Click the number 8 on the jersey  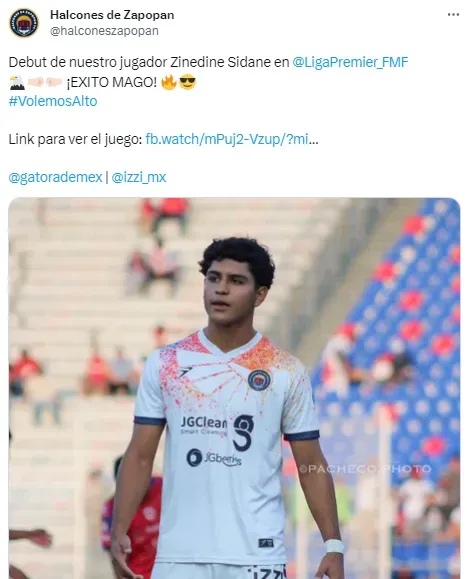244,433
